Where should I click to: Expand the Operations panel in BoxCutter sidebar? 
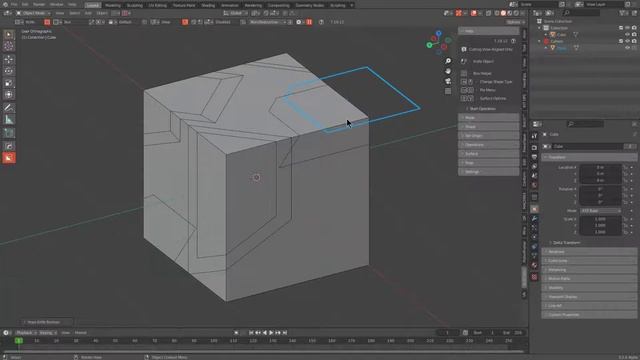[x=489, y=145]
